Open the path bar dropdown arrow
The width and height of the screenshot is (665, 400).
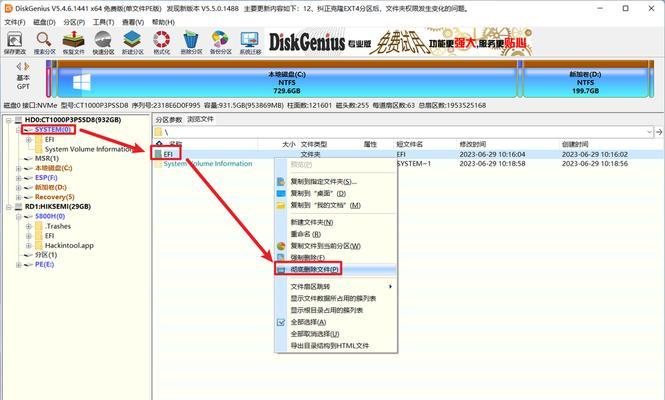tap(649, 132)
